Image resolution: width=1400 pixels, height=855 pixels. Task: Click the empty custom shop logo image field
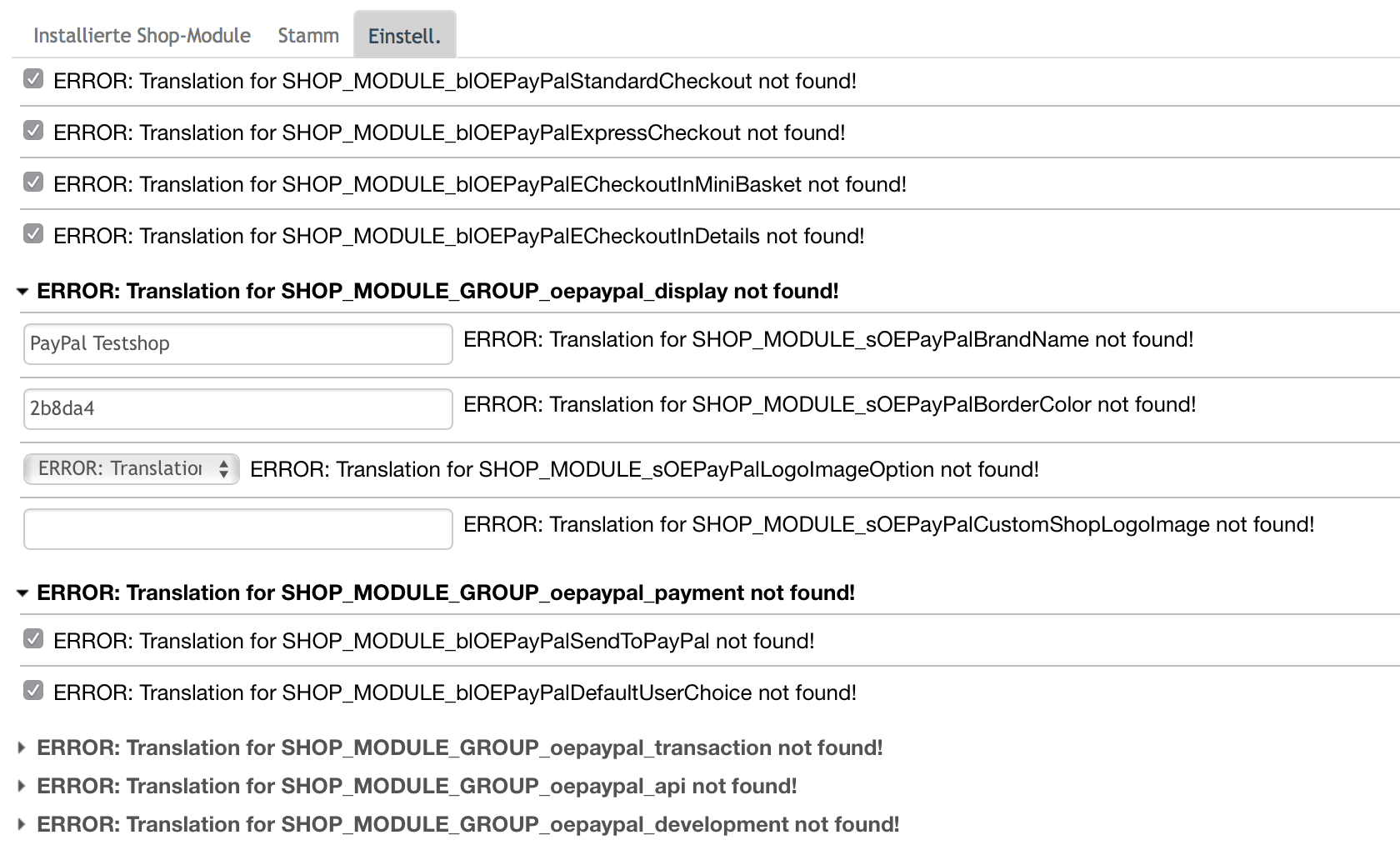[237, 529]
